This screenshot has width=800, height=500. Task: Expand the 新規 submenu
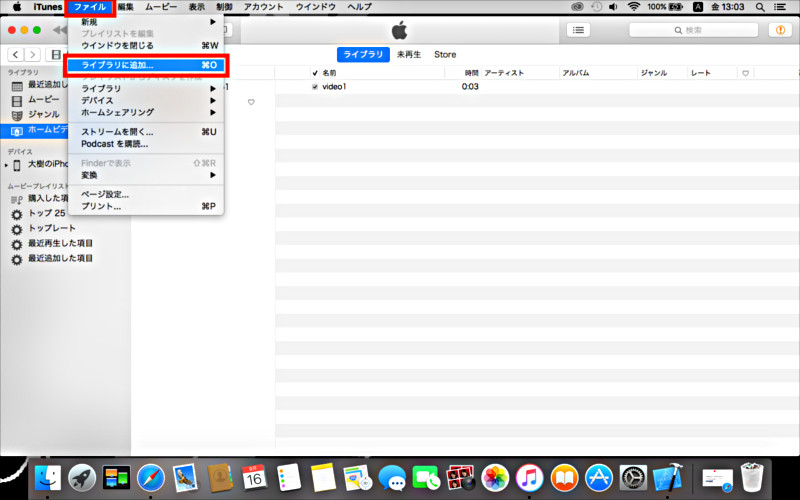click(x=148, y=22)
